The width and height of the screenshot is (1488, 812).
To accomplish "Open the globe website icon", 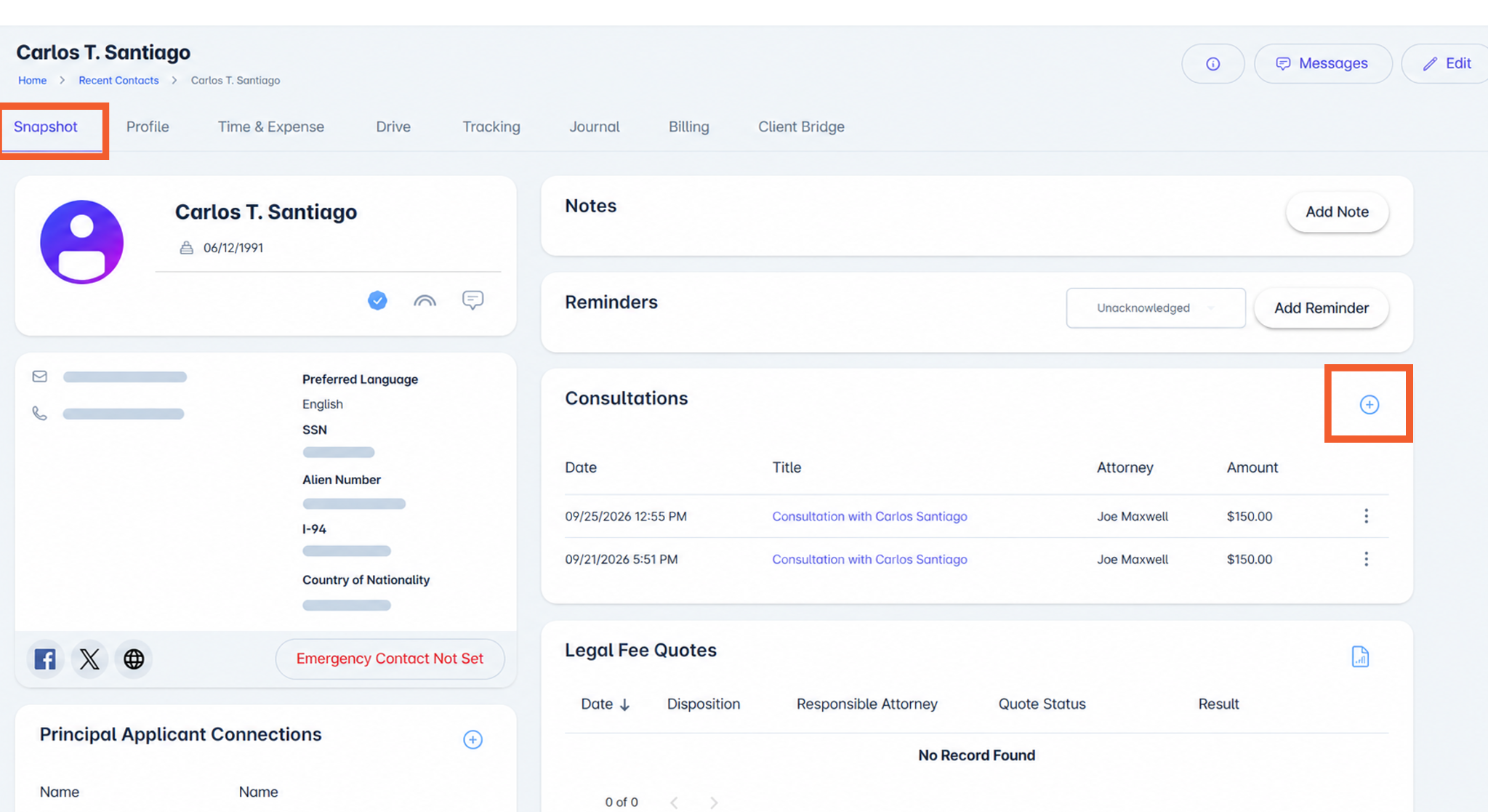I will (x=134, y=659).
